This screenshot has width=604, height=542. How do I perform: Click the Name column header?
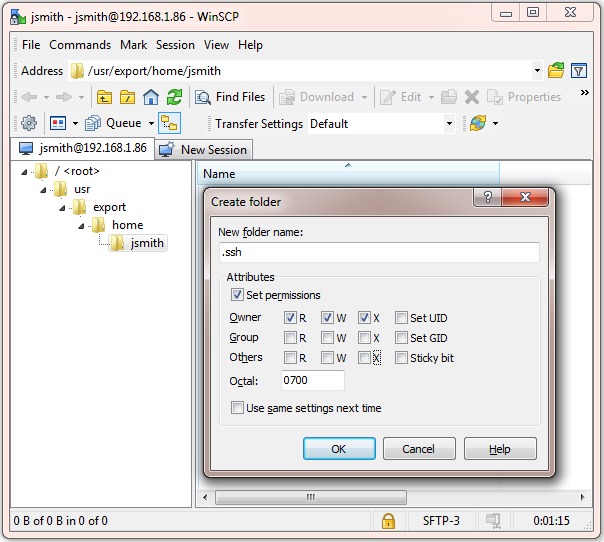pyautogui.click(x=348, y=174)
